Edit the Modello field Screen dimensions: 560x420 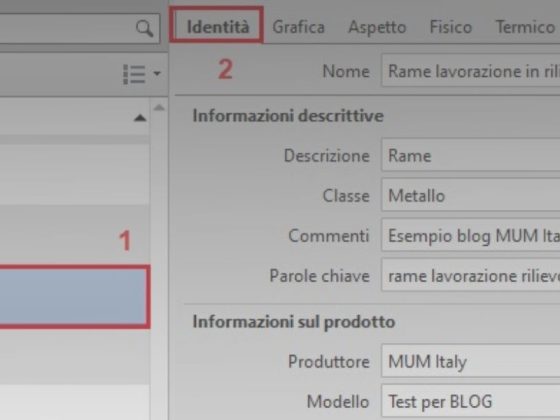[x=471, y=401]
